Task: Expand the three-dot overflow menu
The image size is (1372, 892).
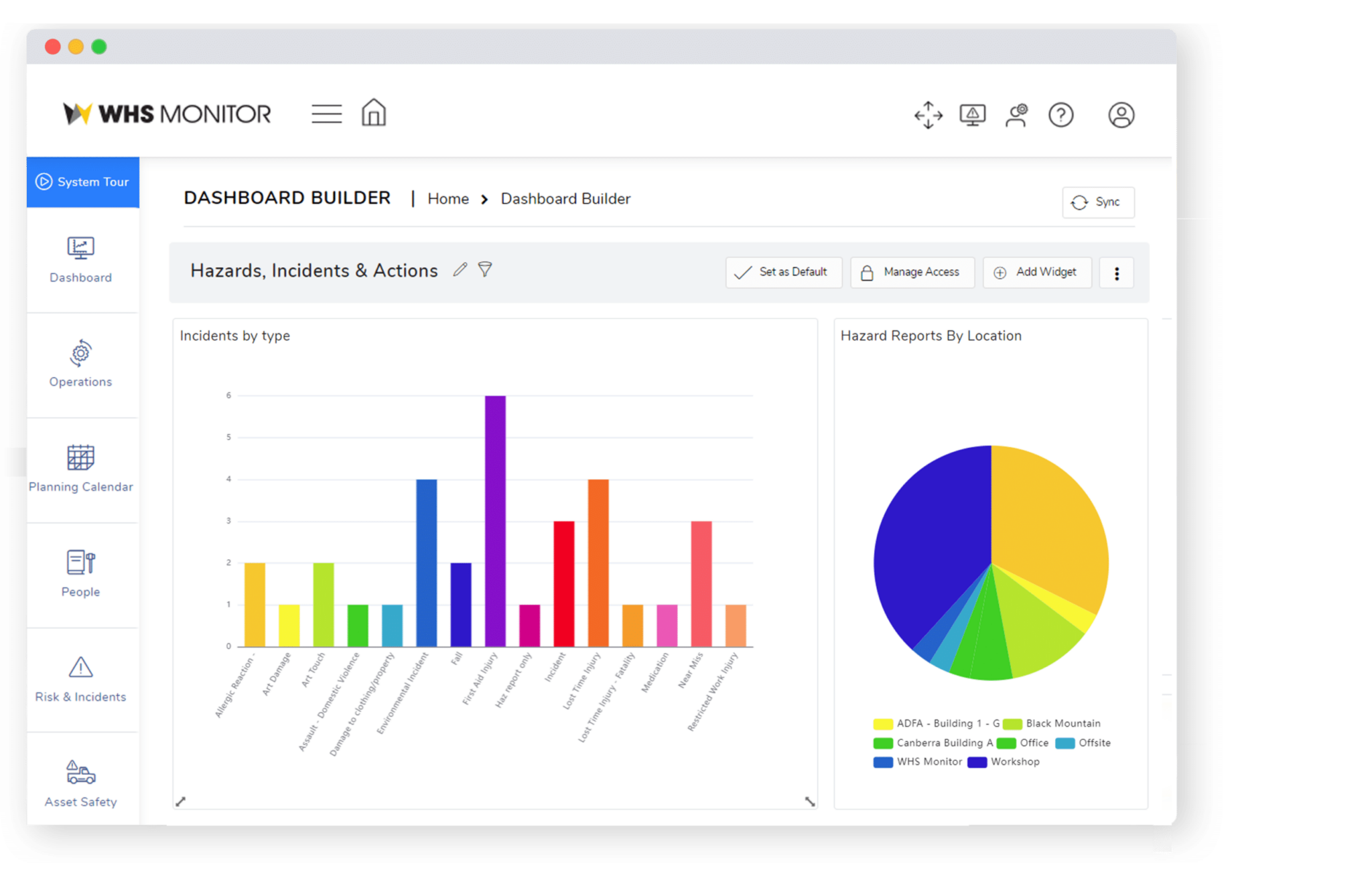Action: (x=1116, y=273)
